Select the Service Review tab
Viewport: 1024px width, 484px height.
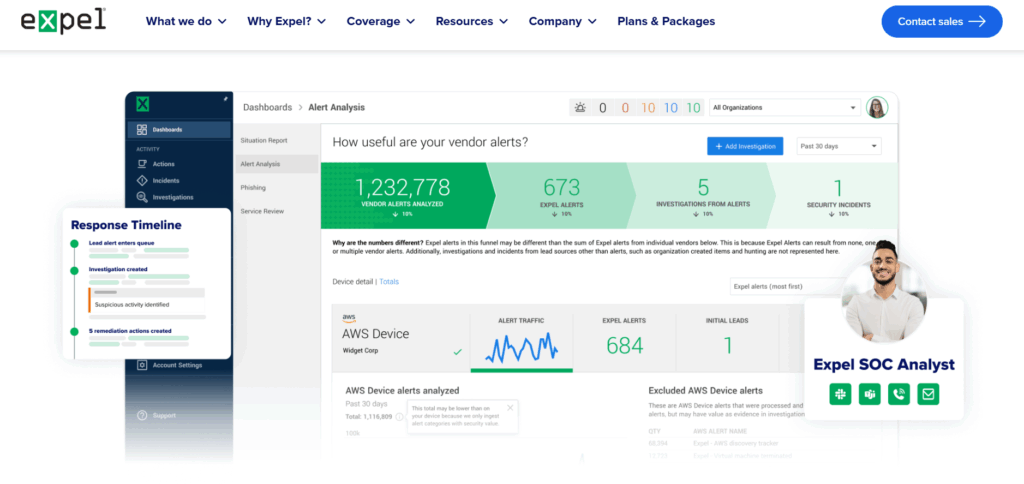click(262, 211)
